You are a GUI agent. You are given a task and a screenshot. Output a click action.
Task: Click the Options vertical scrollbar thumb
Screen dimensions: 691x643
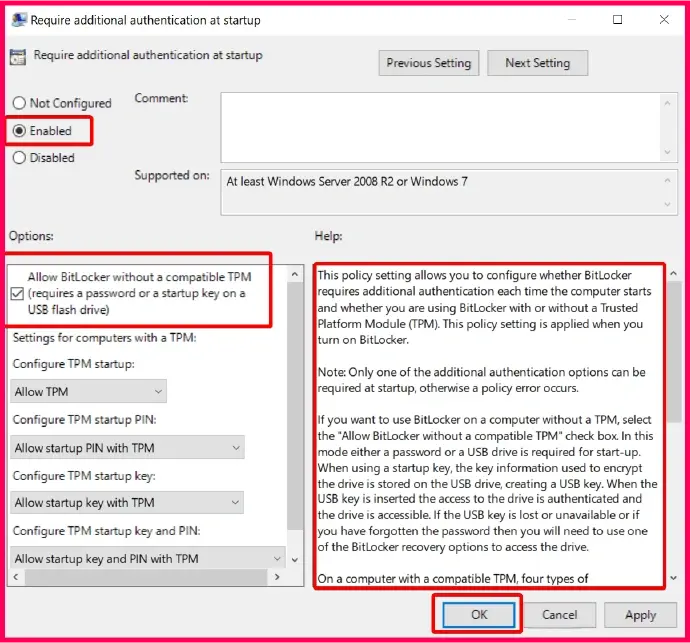295,405
